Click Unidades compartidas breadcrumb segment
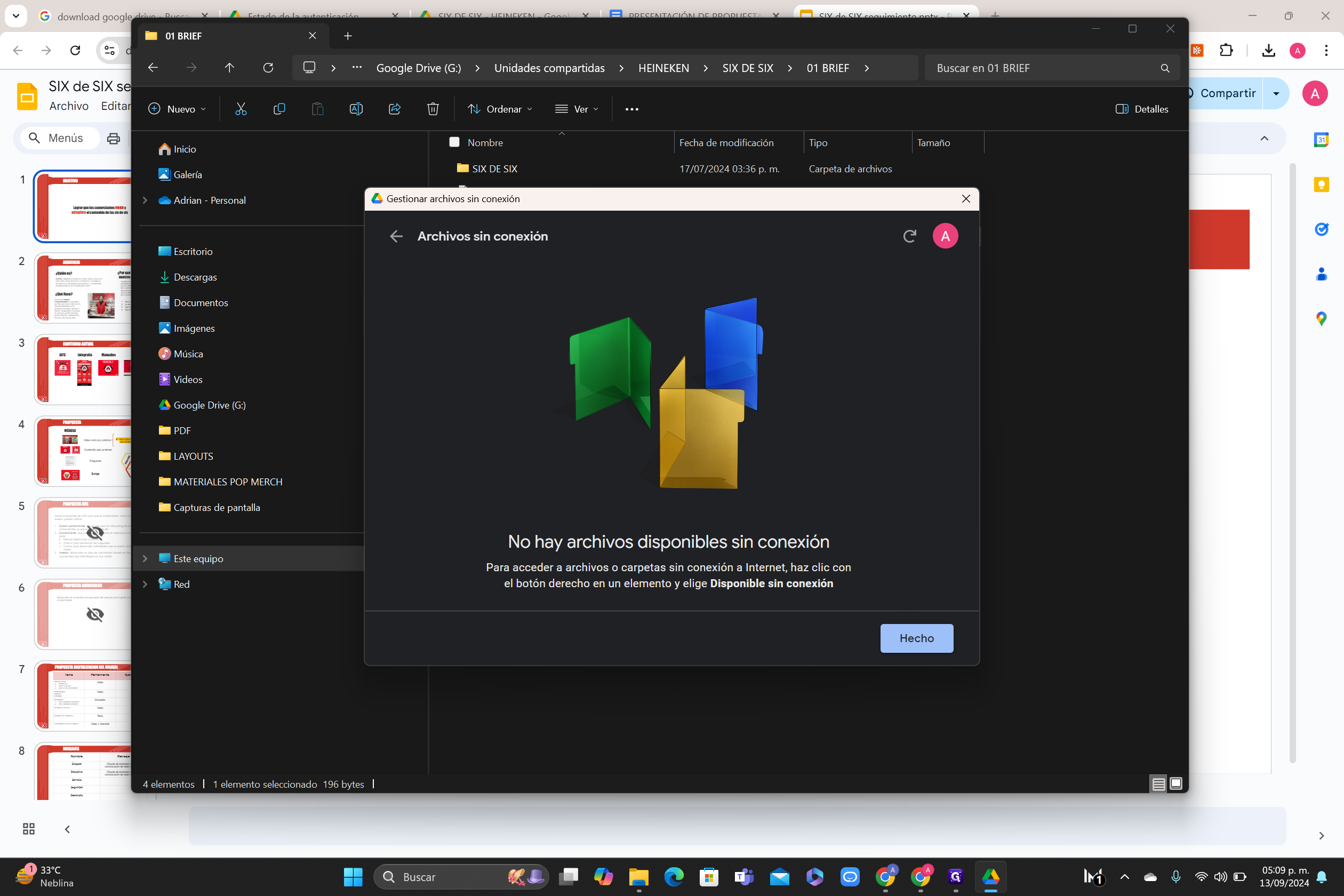The image size is (1344, 896). tap(549, 68)
